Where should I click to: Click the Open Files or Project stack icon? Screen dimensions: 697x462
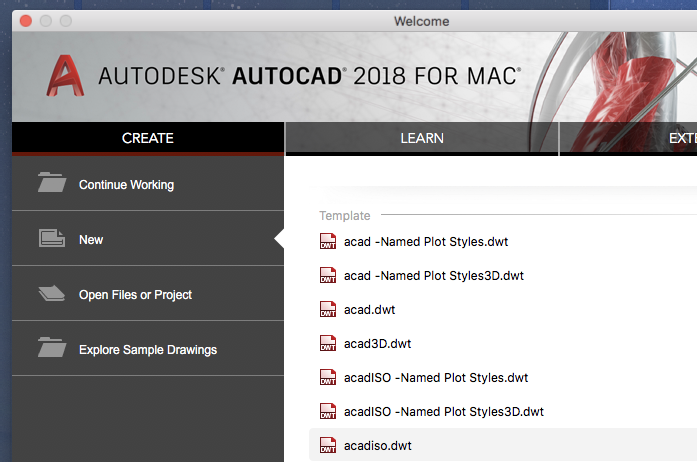point(52,293)
